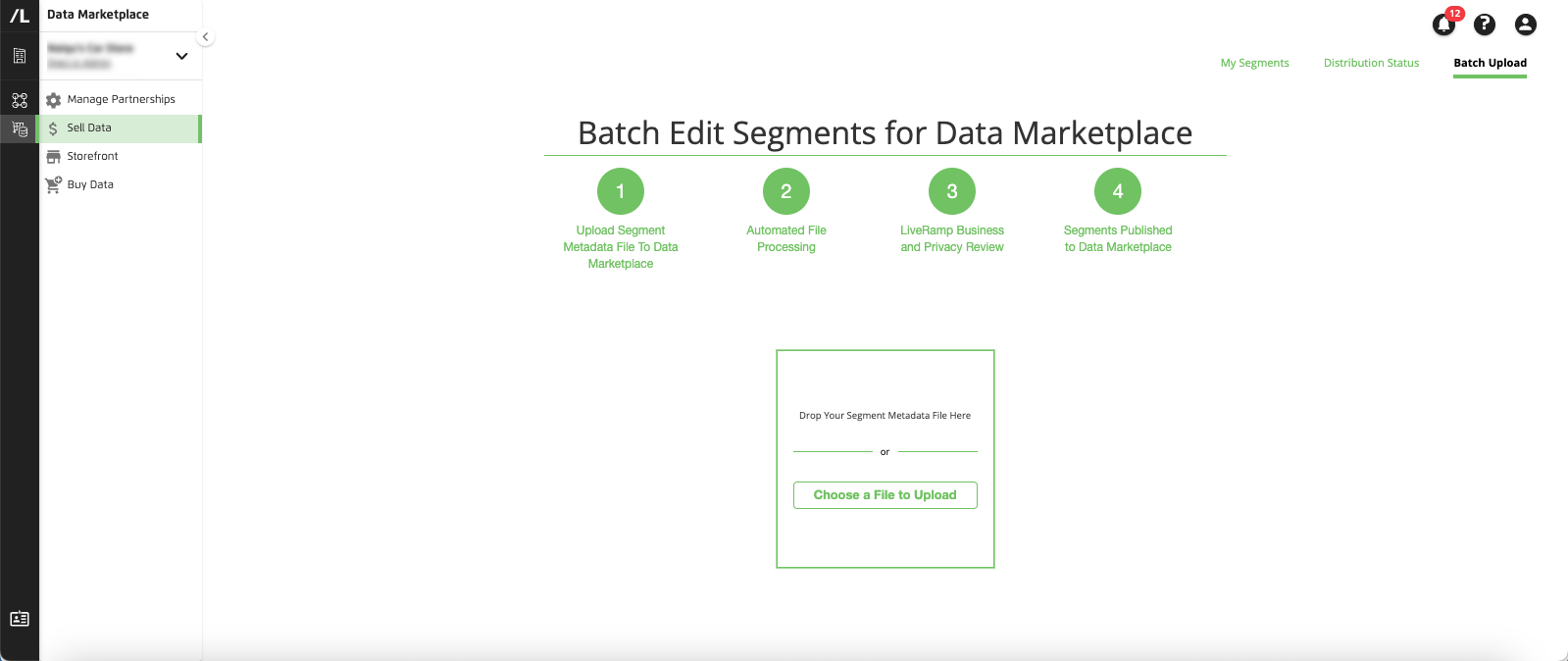
Task: Open the building icon in left rail
Action: (x=20, y=56)
